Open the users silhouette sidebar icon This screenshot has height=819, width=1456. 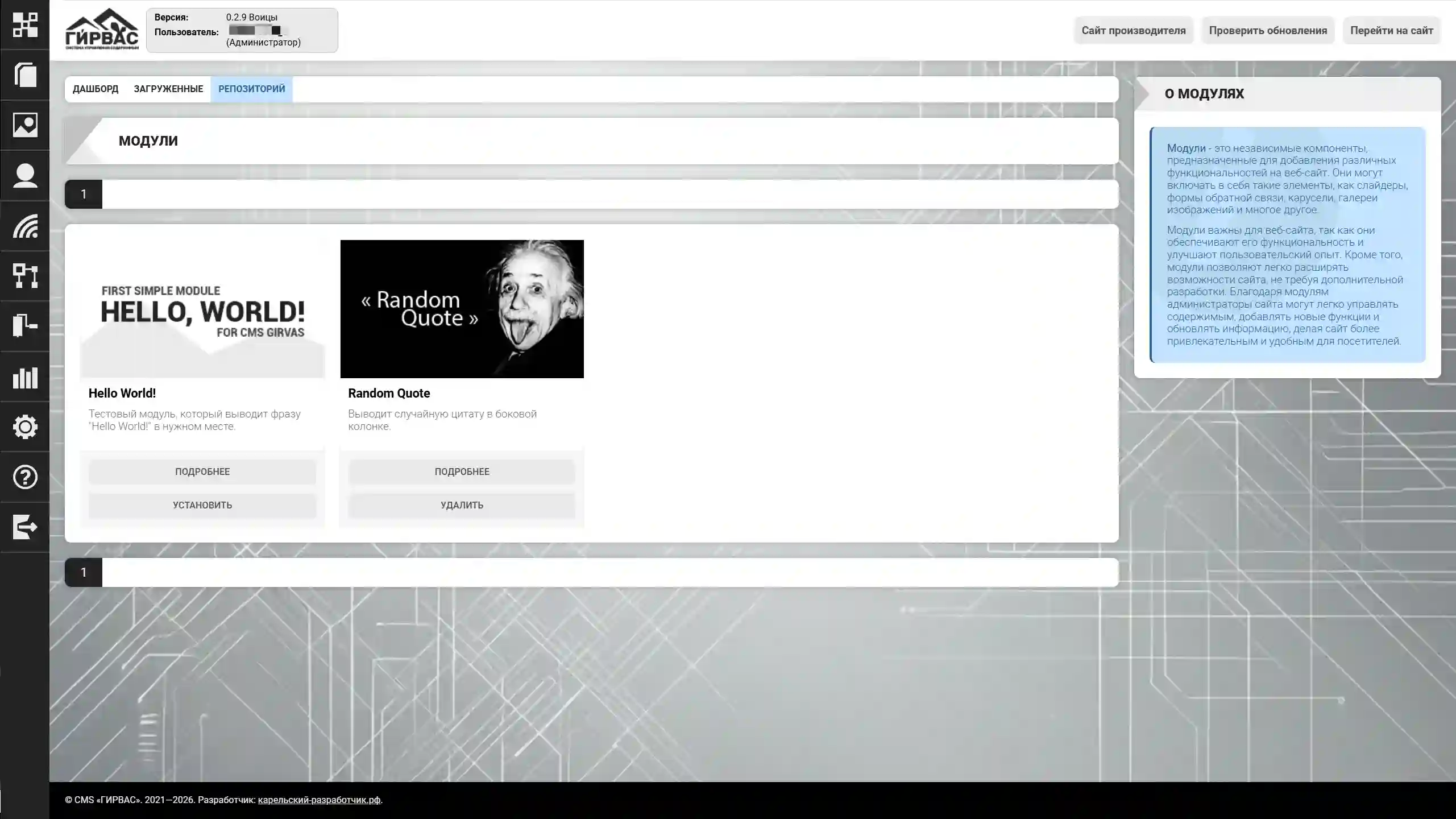pyautogui.click(x=25, y=175)
